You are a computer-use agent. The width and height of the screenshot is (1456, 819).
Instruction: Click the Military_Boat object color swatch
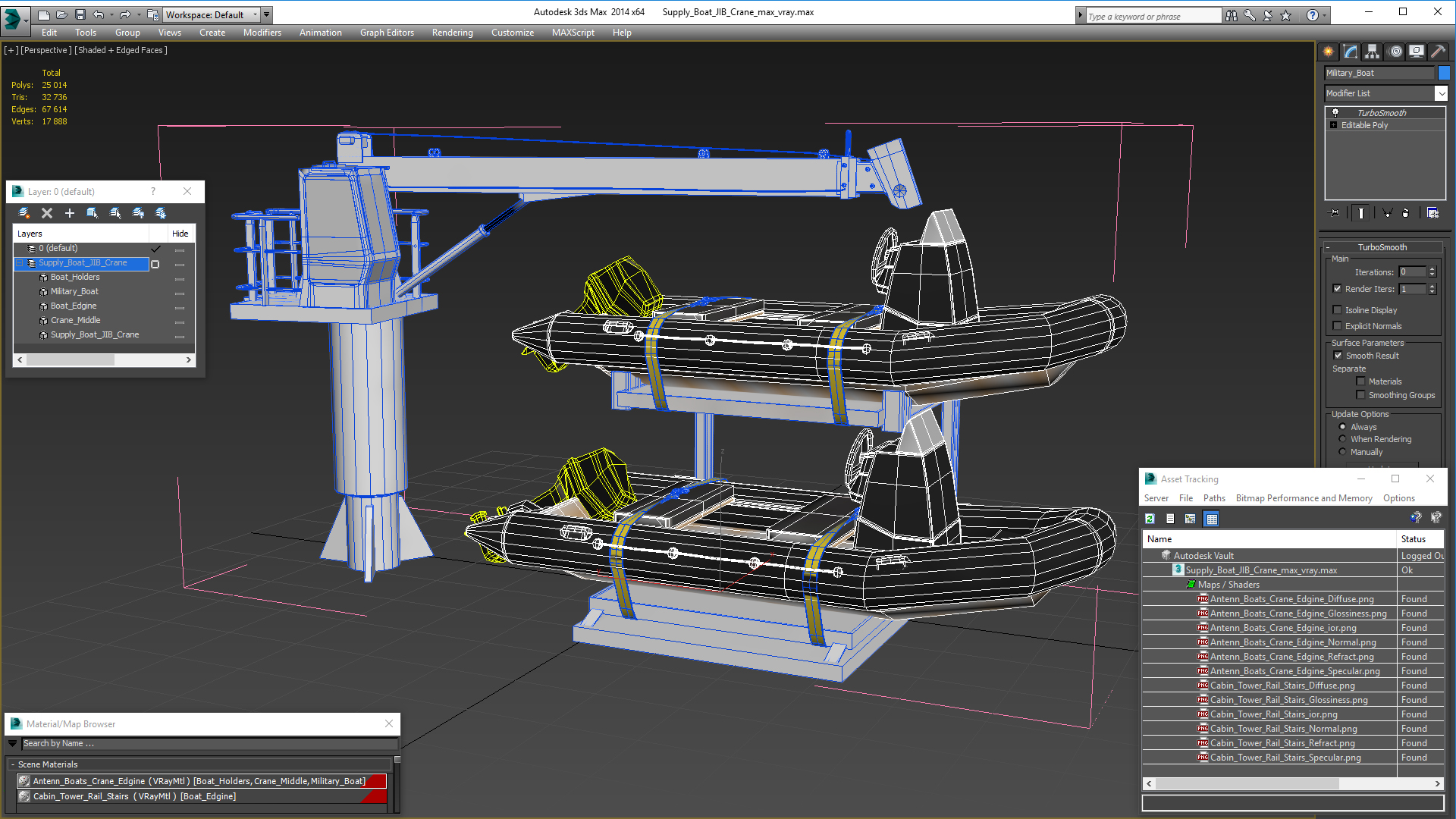[x=1444, y=73]
